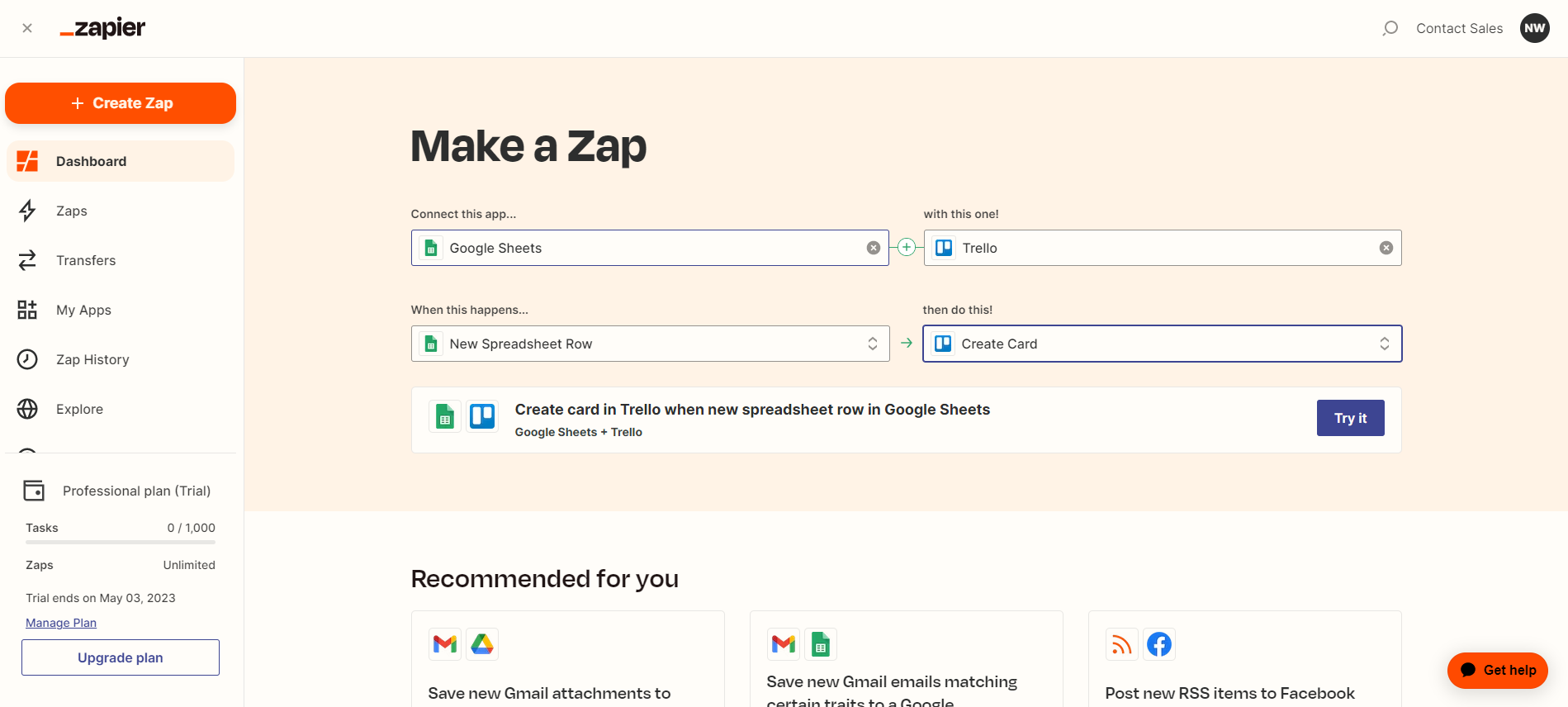Image resolution: width=1568 pixels, height=707 pixels.
Task: Click the Google Sheets app input field
Action: click(x=650, y=248)
